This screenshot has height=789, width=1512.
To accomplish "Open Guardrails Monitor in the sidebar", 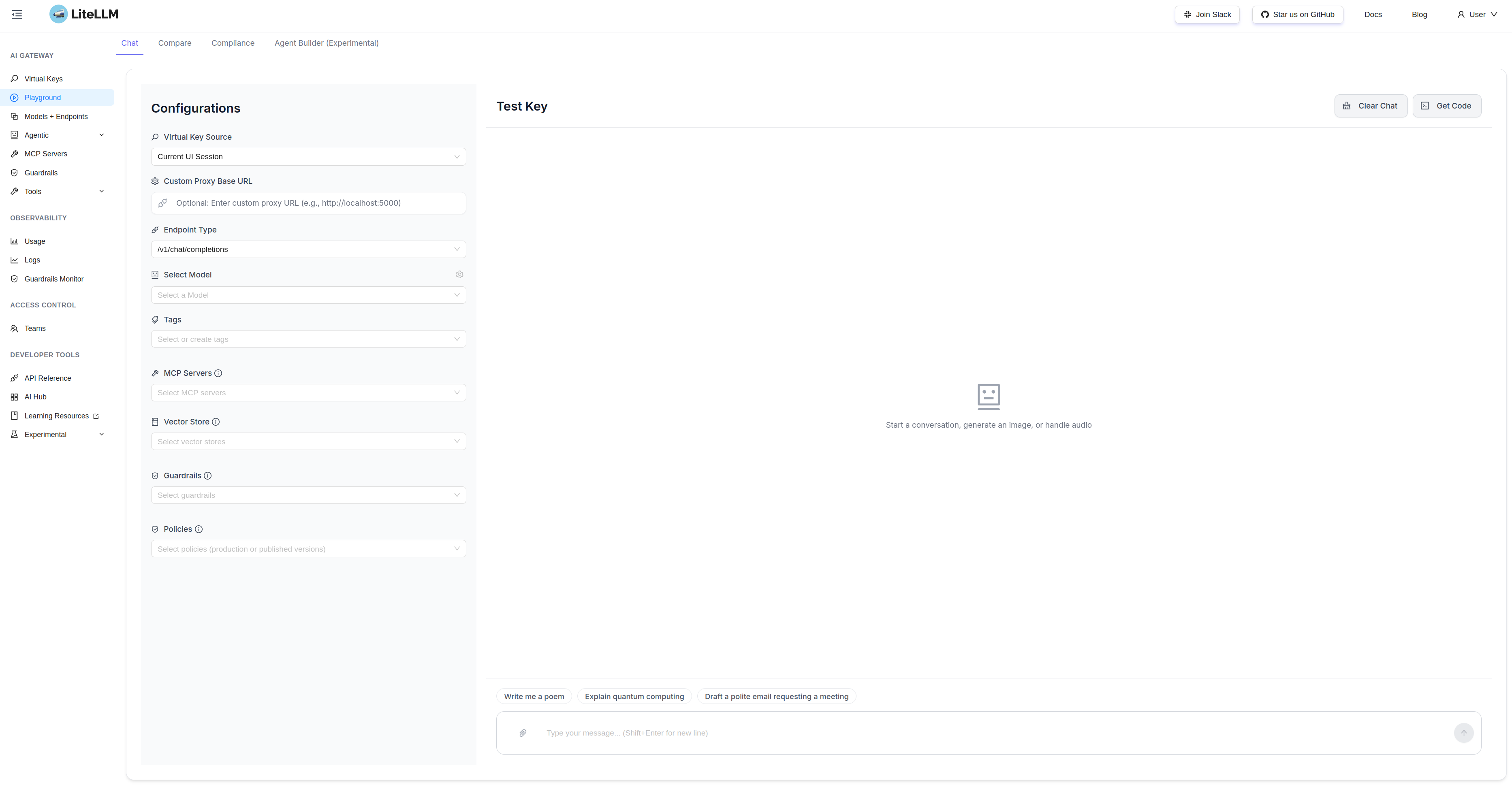I will [57, 279].
